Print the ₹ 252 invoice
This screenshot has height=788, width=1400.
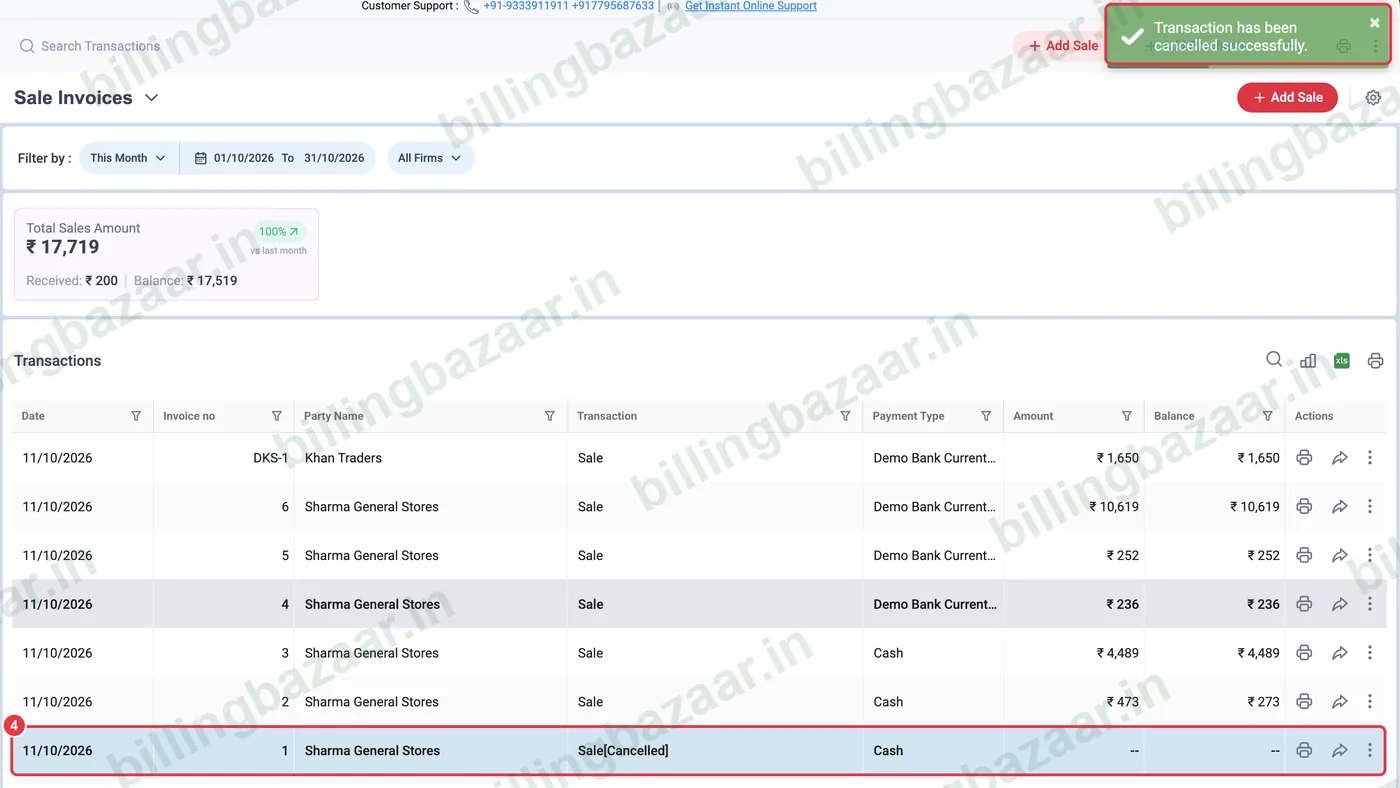point(1304,555)
